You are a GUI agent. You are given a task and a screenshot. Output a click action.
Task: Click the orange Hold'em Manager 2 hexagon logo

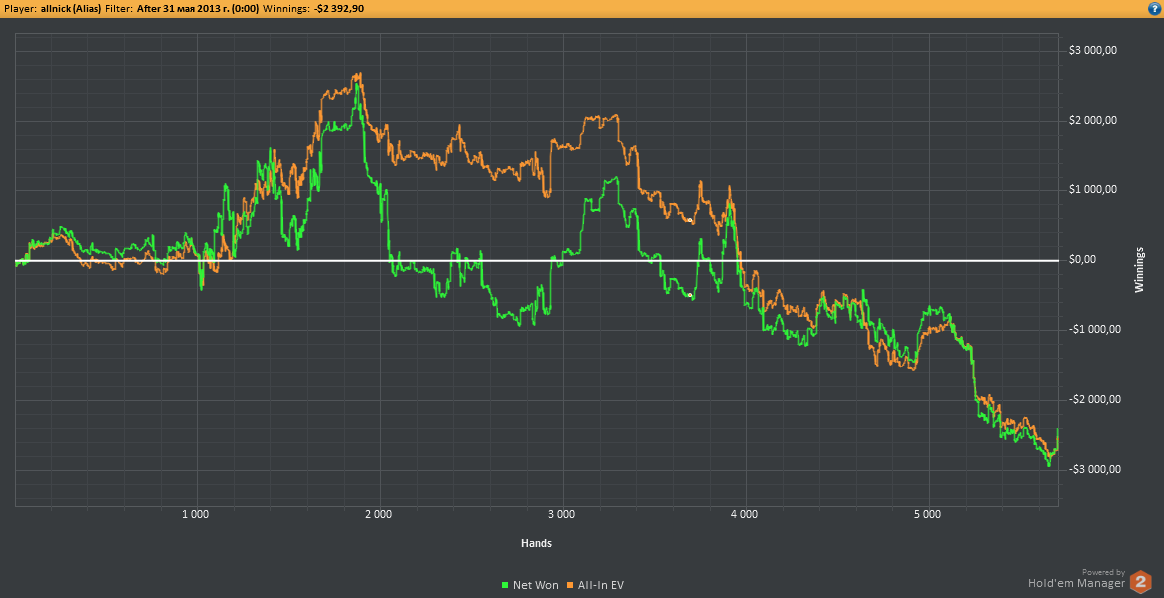coord(1140,581)
